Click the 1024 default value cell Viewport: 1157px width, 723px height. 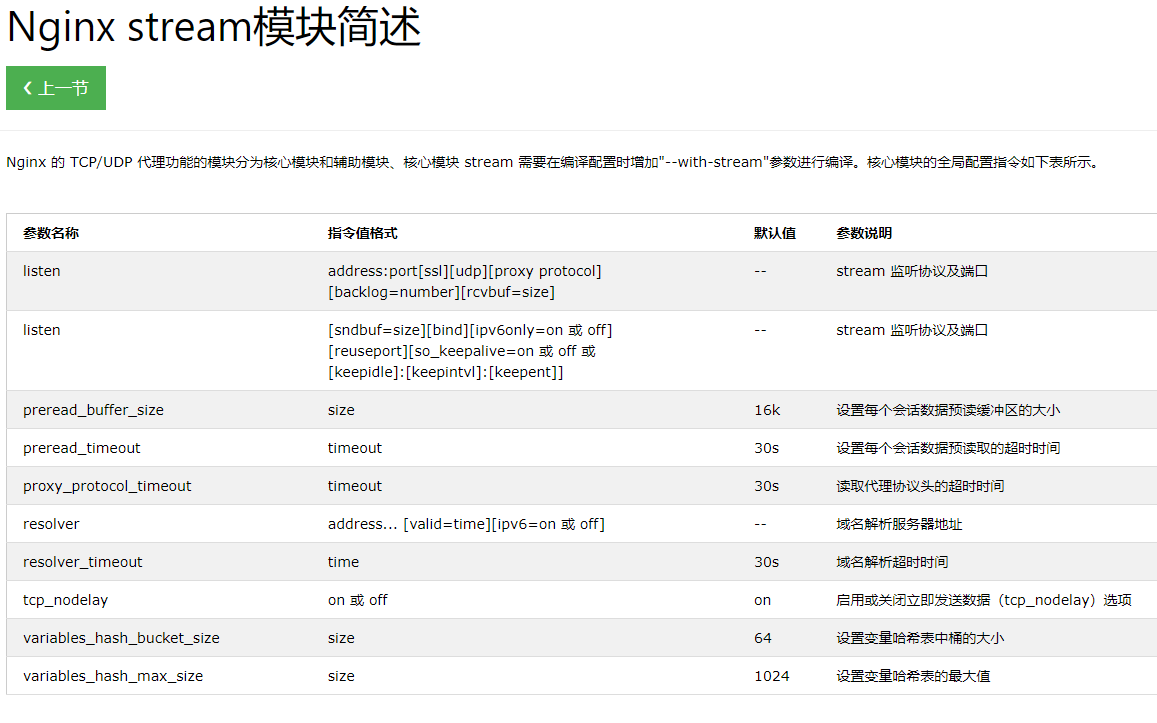click(772, 676)
